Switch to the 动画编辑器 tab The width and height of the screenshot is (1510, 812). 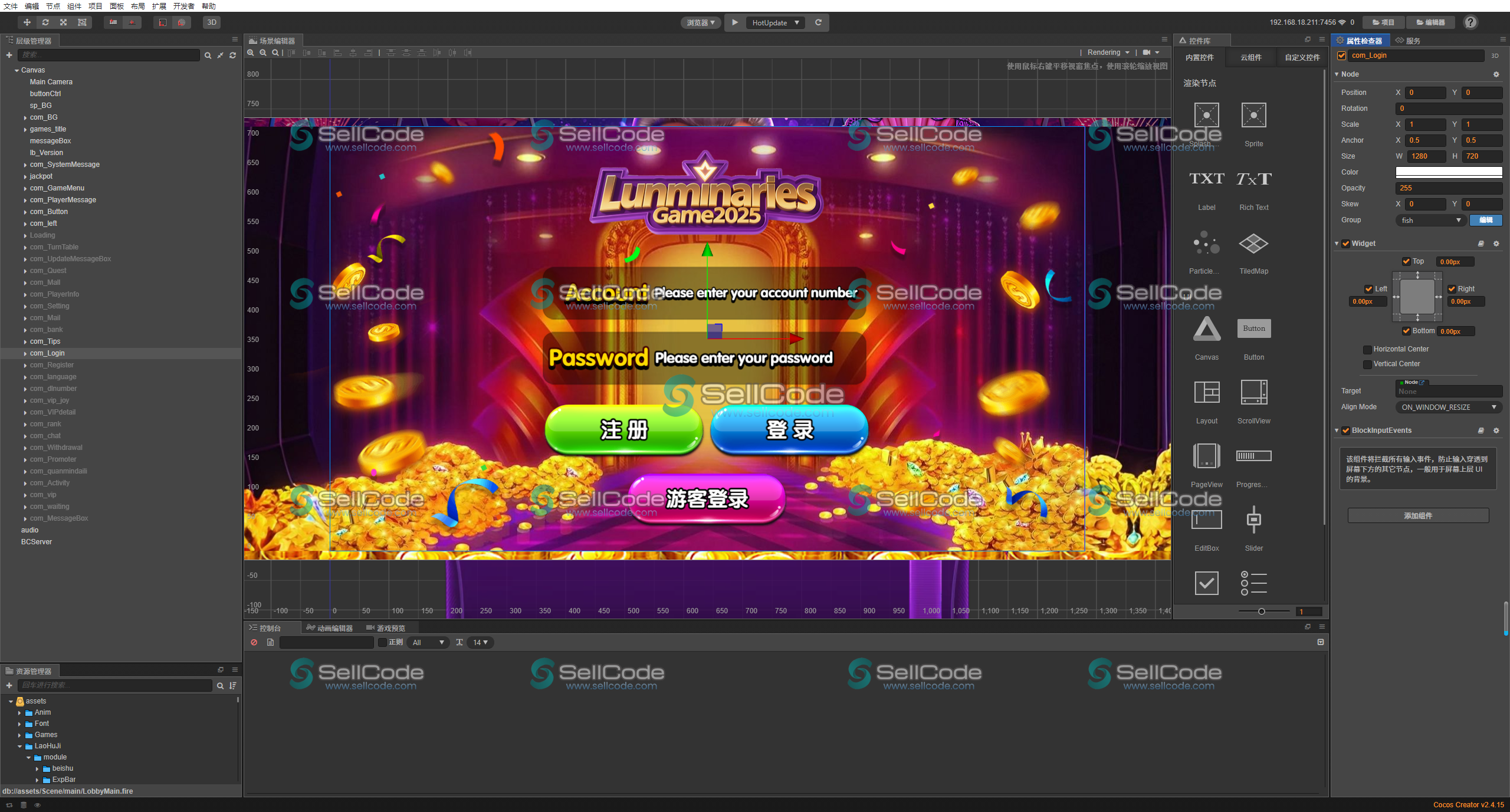coord(330,628)
